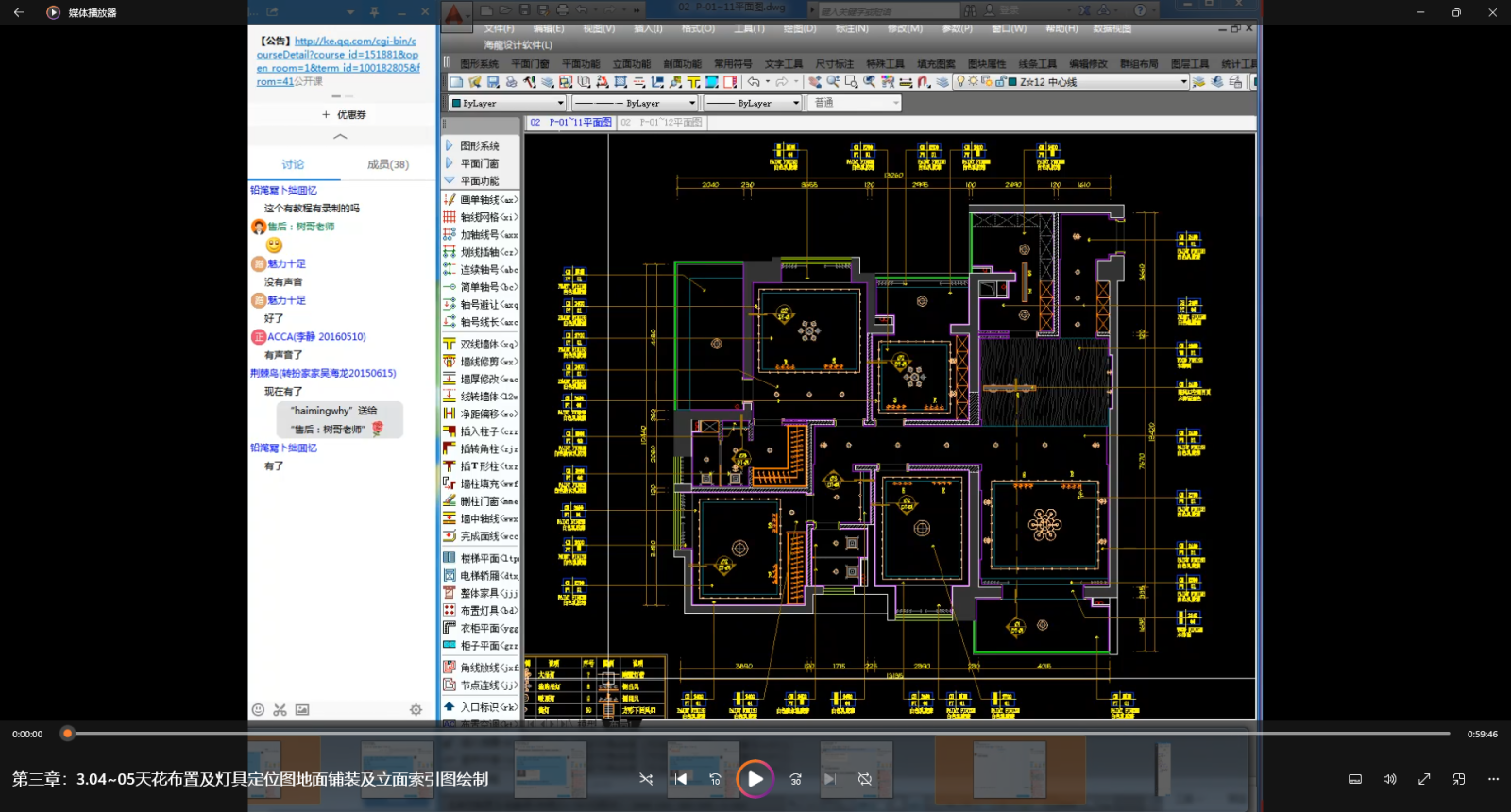Click the seek bar to change position

(x=755, y=734)
